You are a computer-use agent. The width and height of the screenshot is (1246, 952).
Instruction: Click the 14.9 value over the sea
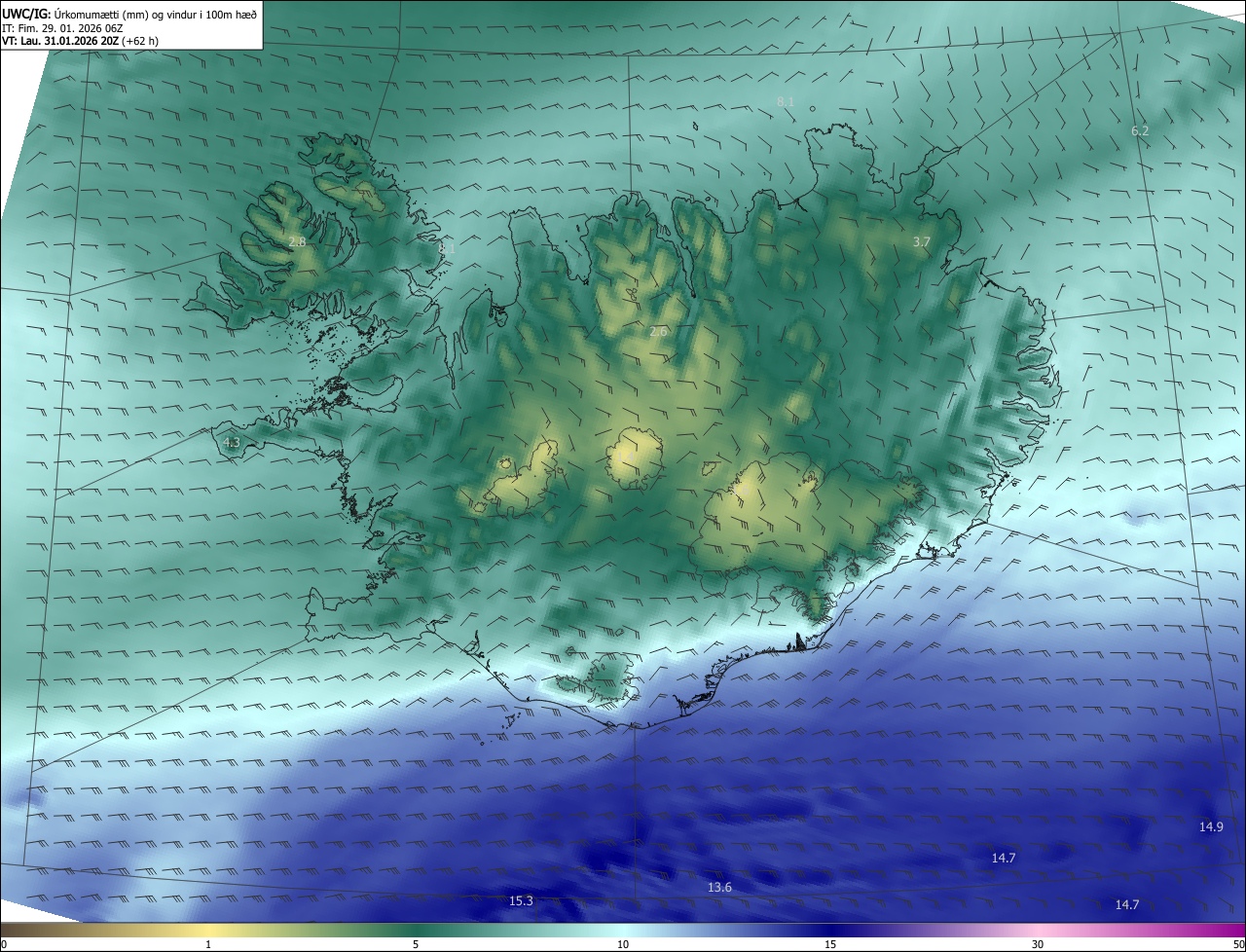pyautogui.click(x=1211, y=826)
